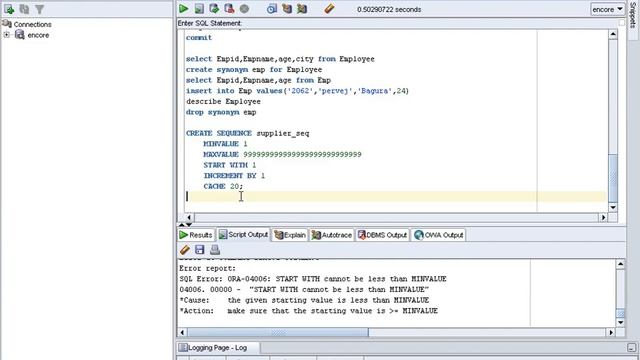Click the Rollback icon in the SQL toolbar
This screenshot has width=640, height=360.
point(229,9)
